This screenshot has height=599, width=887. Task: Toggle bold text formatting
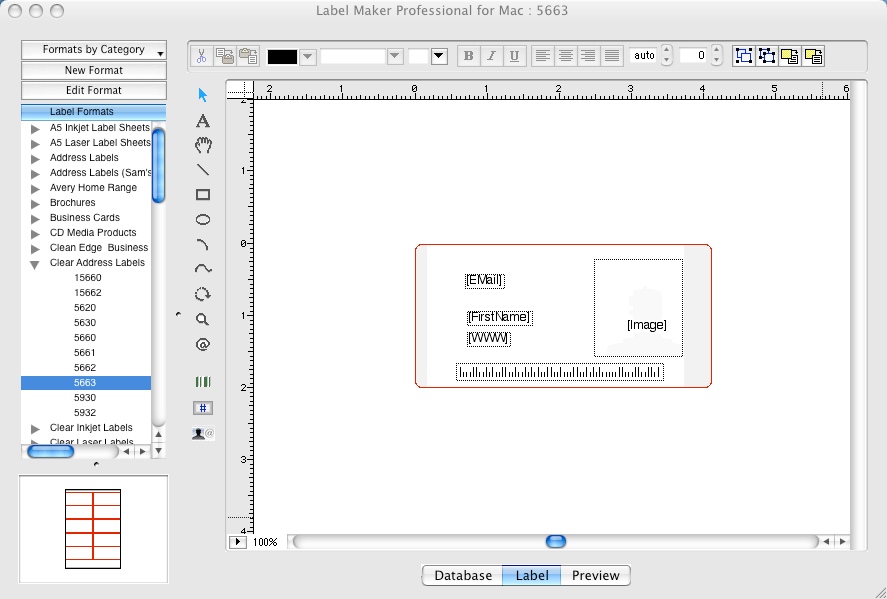[468, 55]
